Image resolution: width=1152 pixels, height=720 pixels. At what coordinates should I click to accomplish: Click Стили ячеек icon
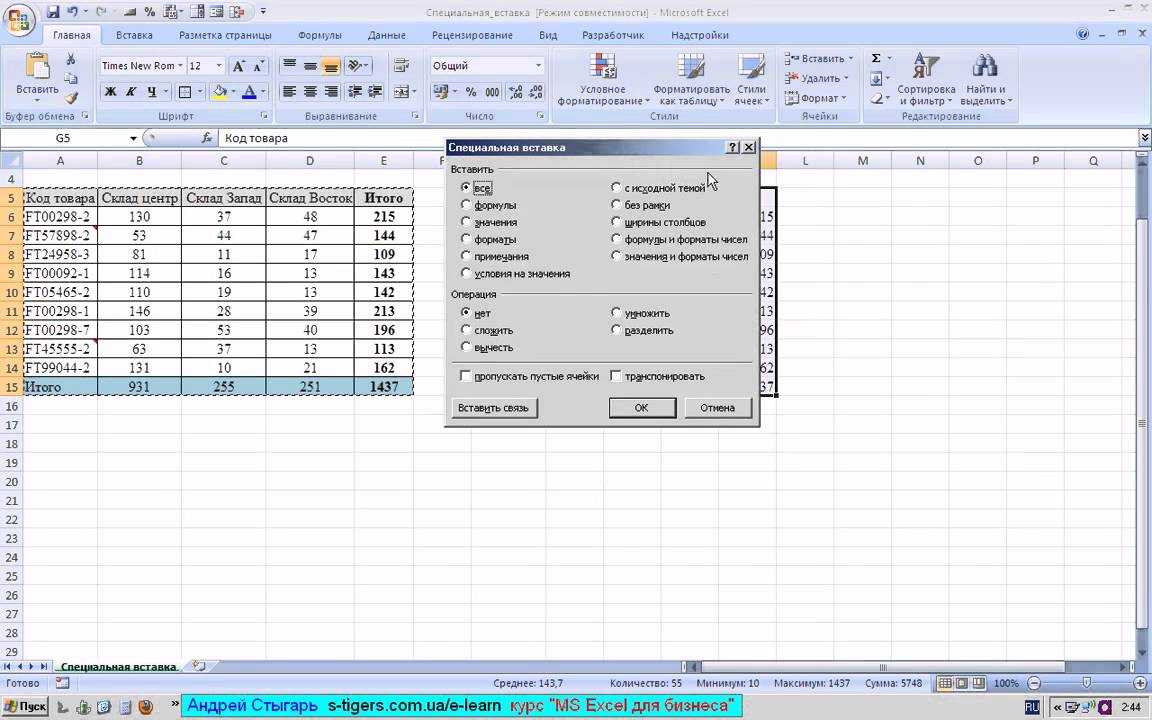(751, 68)
